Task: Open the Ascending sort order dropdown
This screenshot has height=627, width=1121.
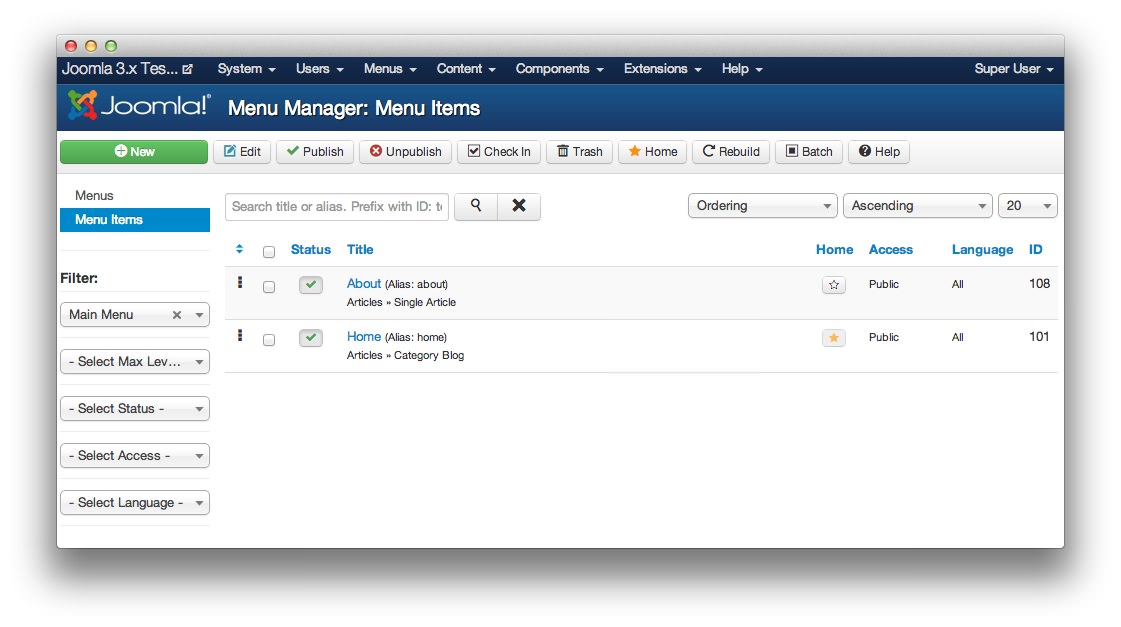Action: [916, 205]
